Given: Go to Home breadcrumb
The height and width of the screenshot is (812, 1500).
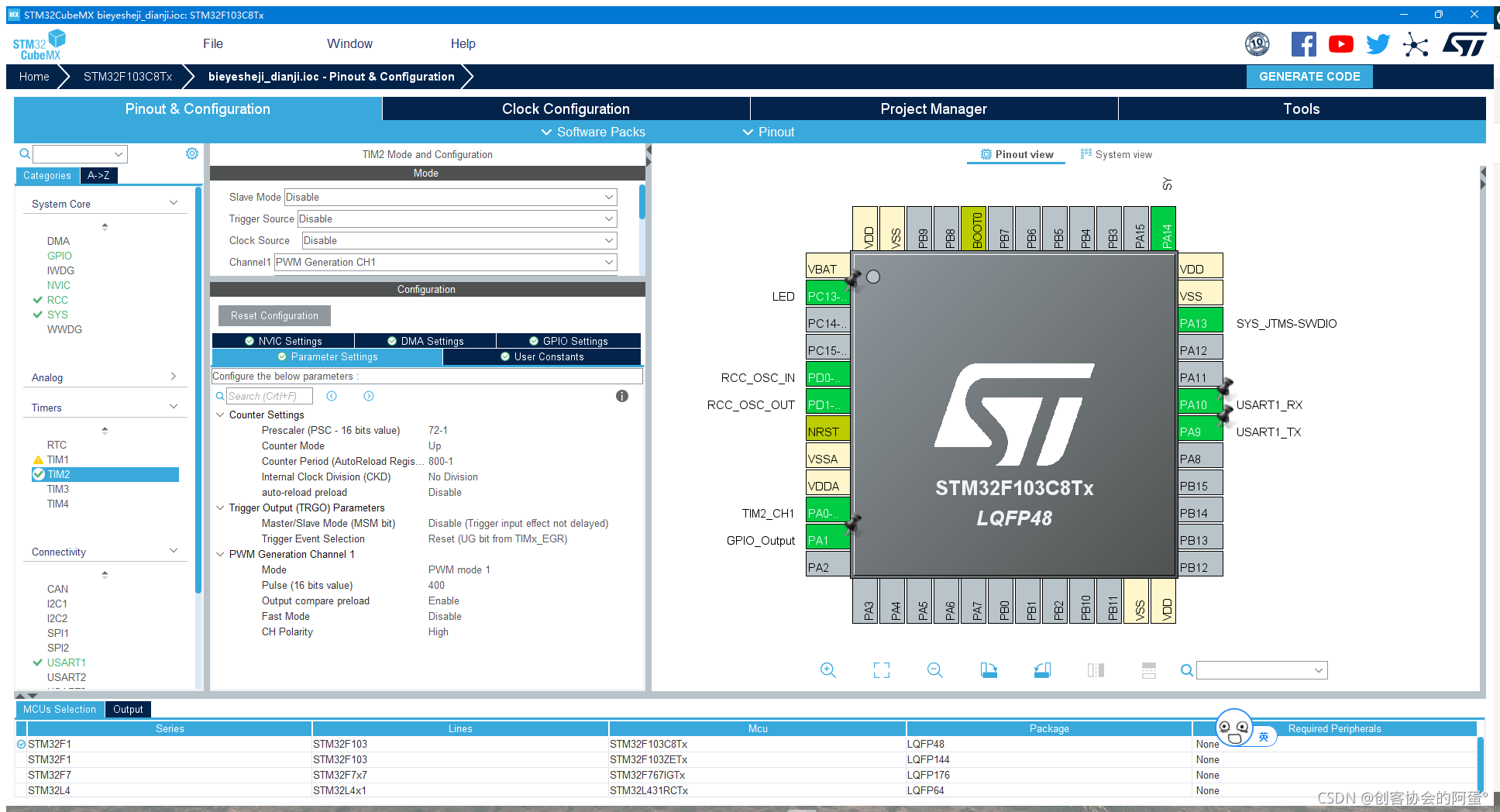Looking at the screenshot, I should (x=34, y=77).
